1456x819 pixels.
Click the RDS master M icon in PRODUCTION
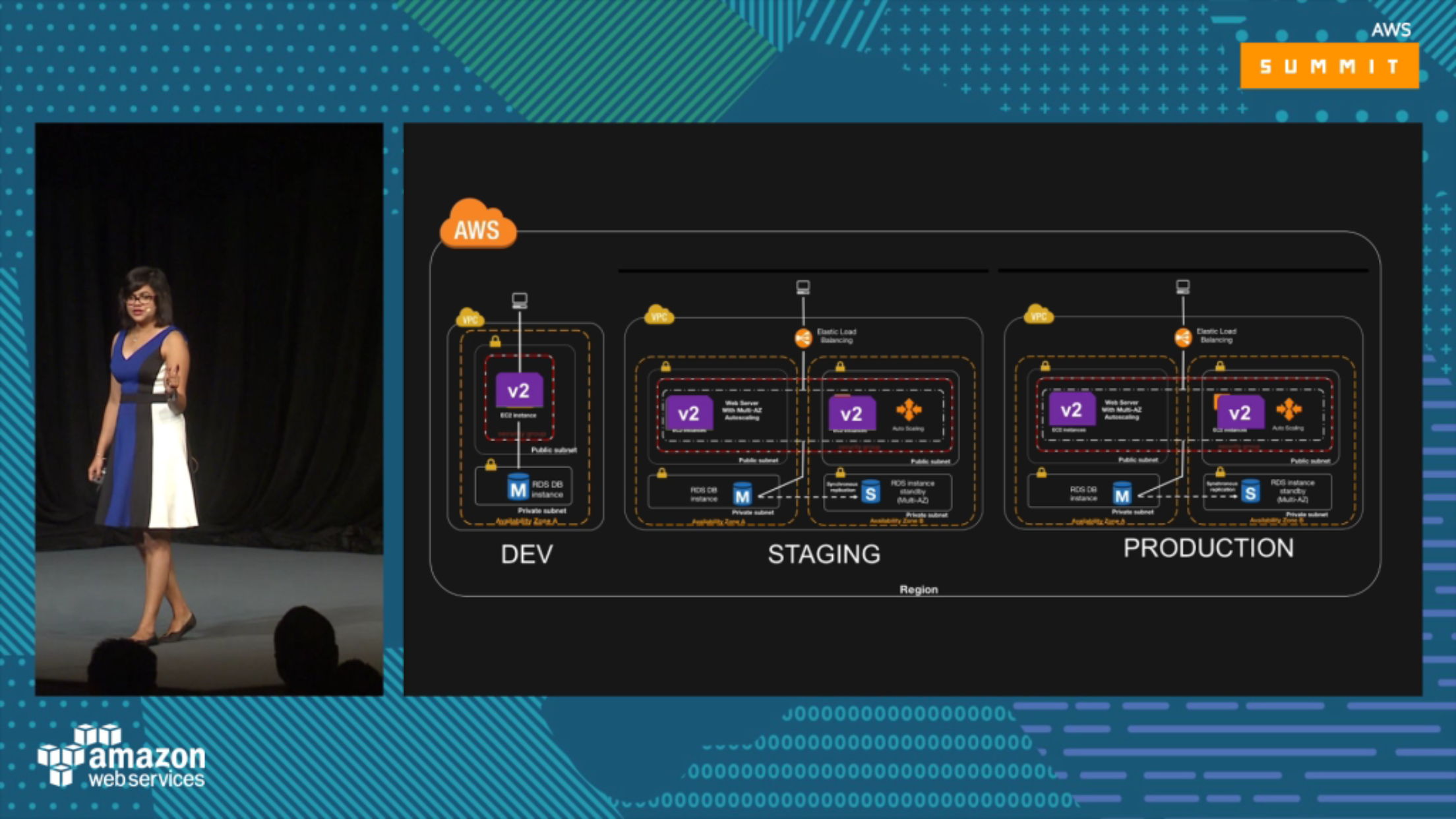[1122, 494]
